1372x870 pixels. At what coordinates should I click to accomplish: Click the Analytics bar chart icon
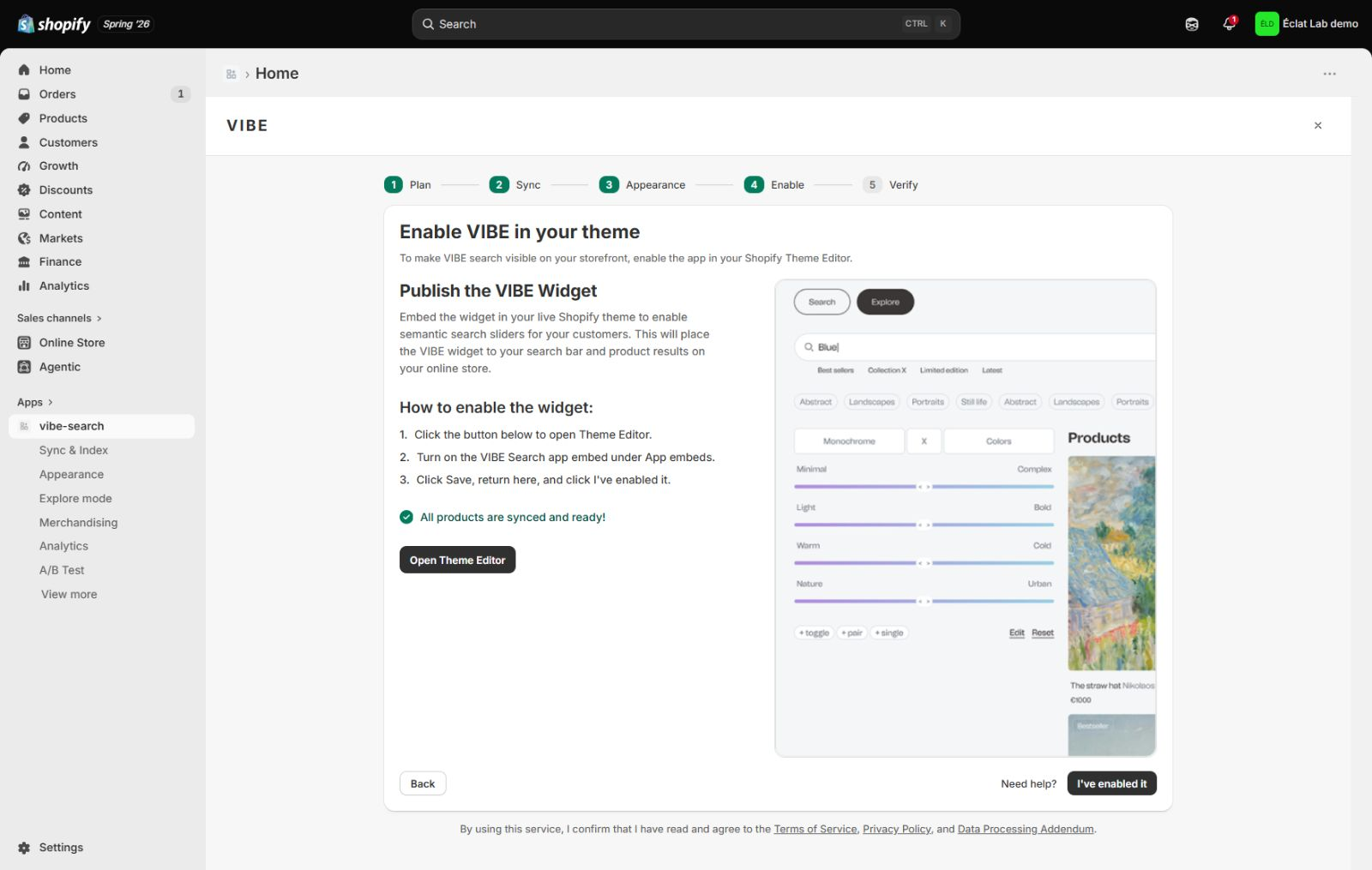point(24,286)
